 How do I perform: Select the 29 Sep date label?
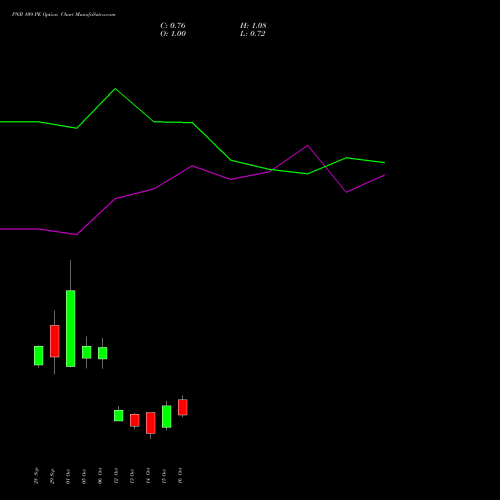click(x=52, y=476)
